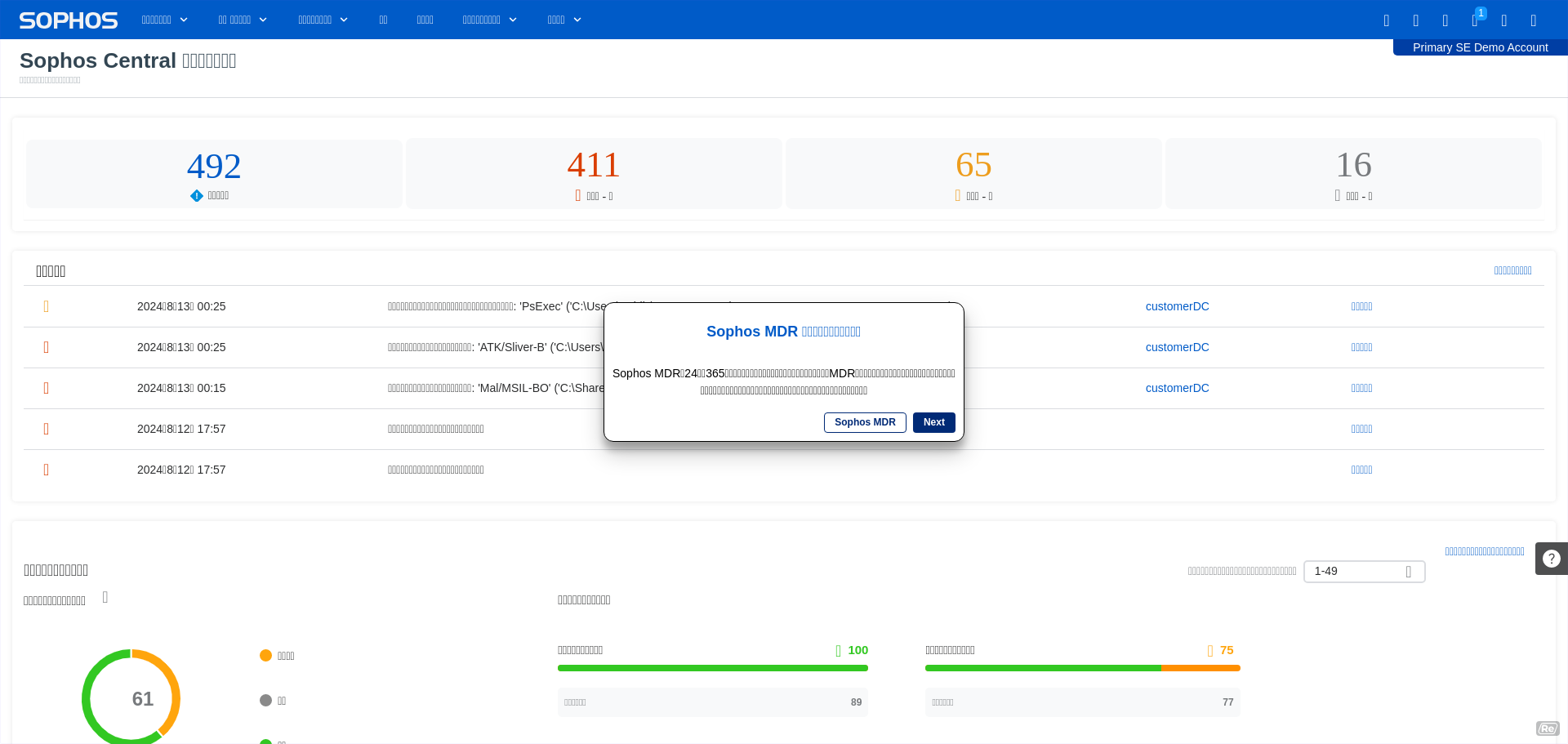Click the row showing value 77
Viewport: 1568px width, 744px height.
pos(1083,702)
